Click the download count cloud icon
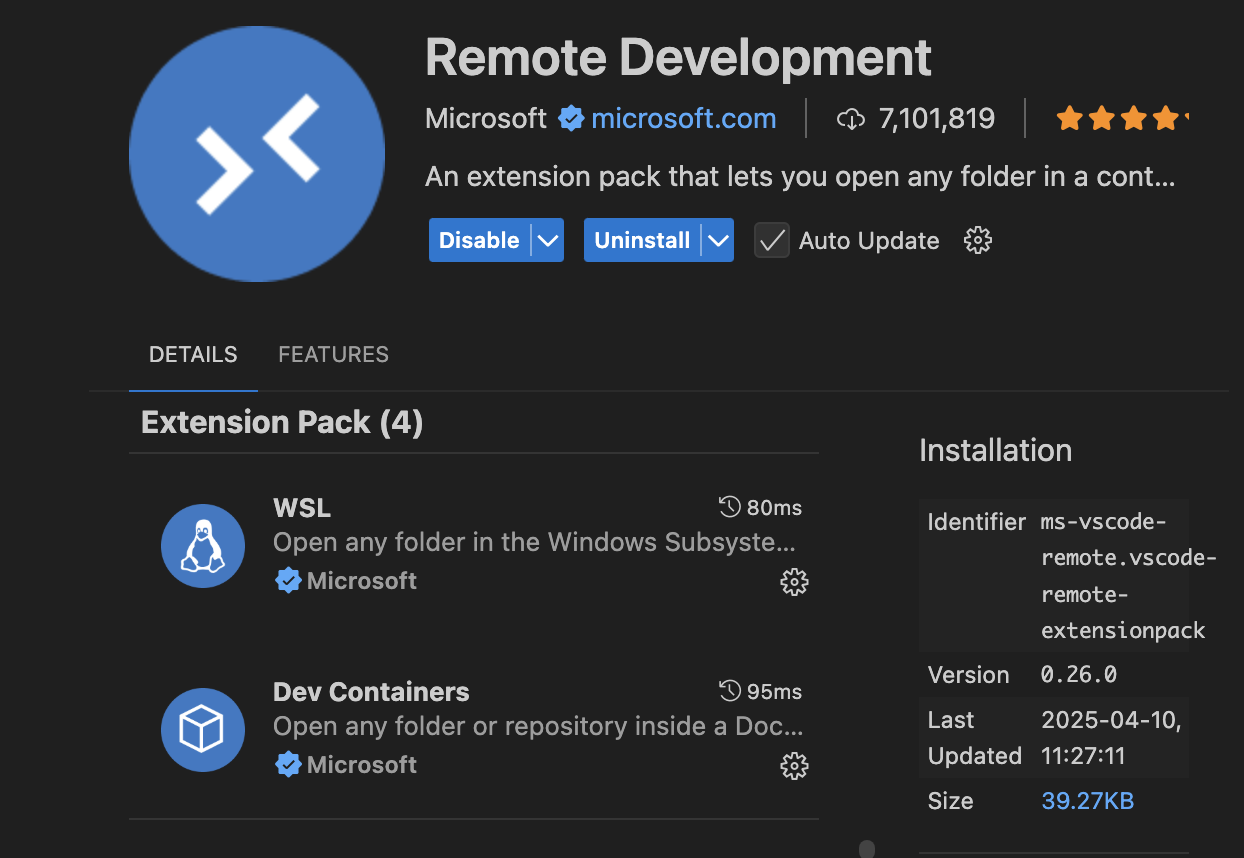This screenshot has width=1244, height=858. pos(850,120)
